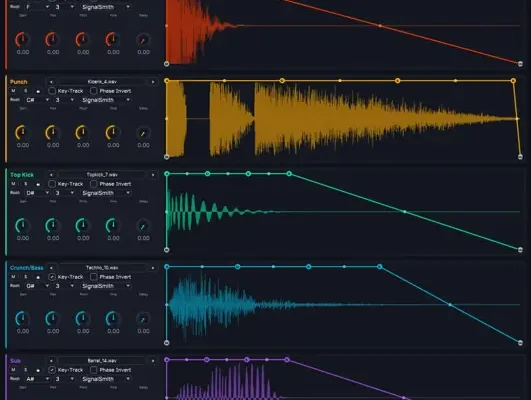Screen dimensions: 531x400
Task: Solo the Punch layer with S
Action: pyautogui.click(x=26, y=91)
